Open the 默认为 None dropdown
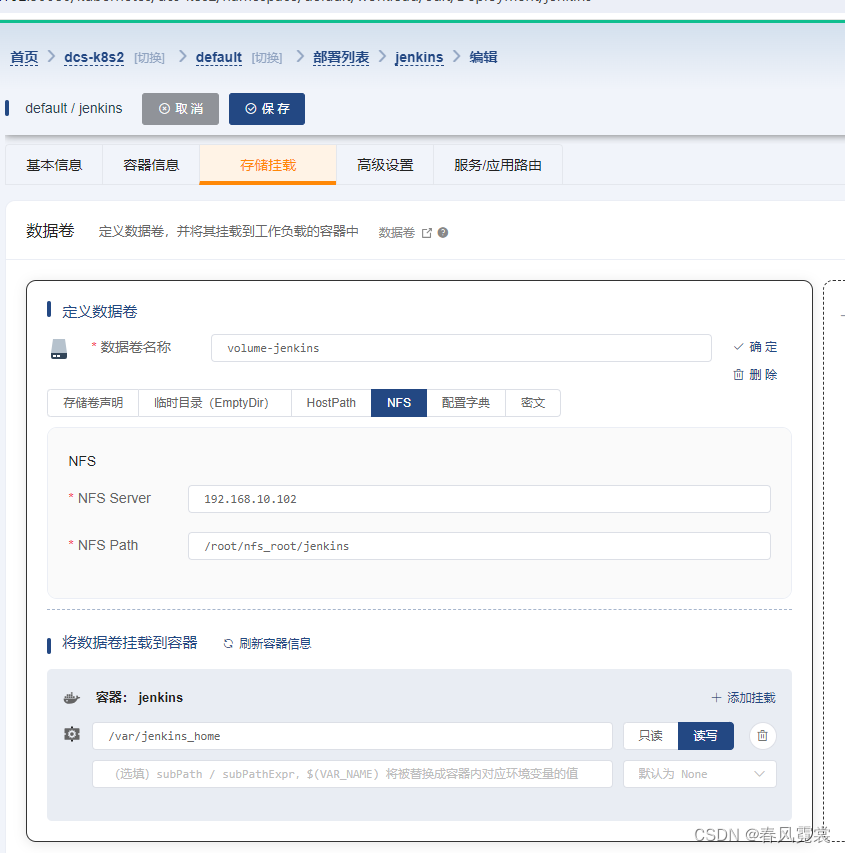845x853 pixels. 699,773
